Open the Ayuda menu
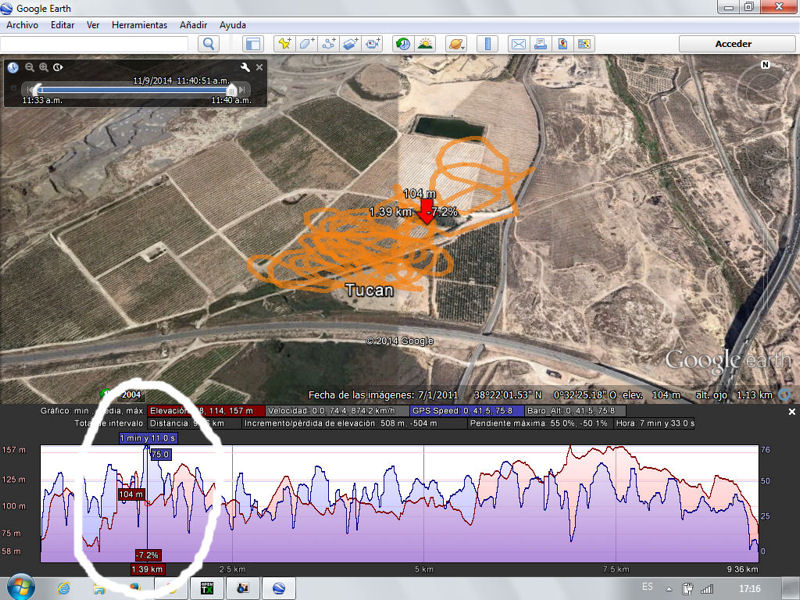Screen dimensions: 800x600 click(x=233, y=25)
